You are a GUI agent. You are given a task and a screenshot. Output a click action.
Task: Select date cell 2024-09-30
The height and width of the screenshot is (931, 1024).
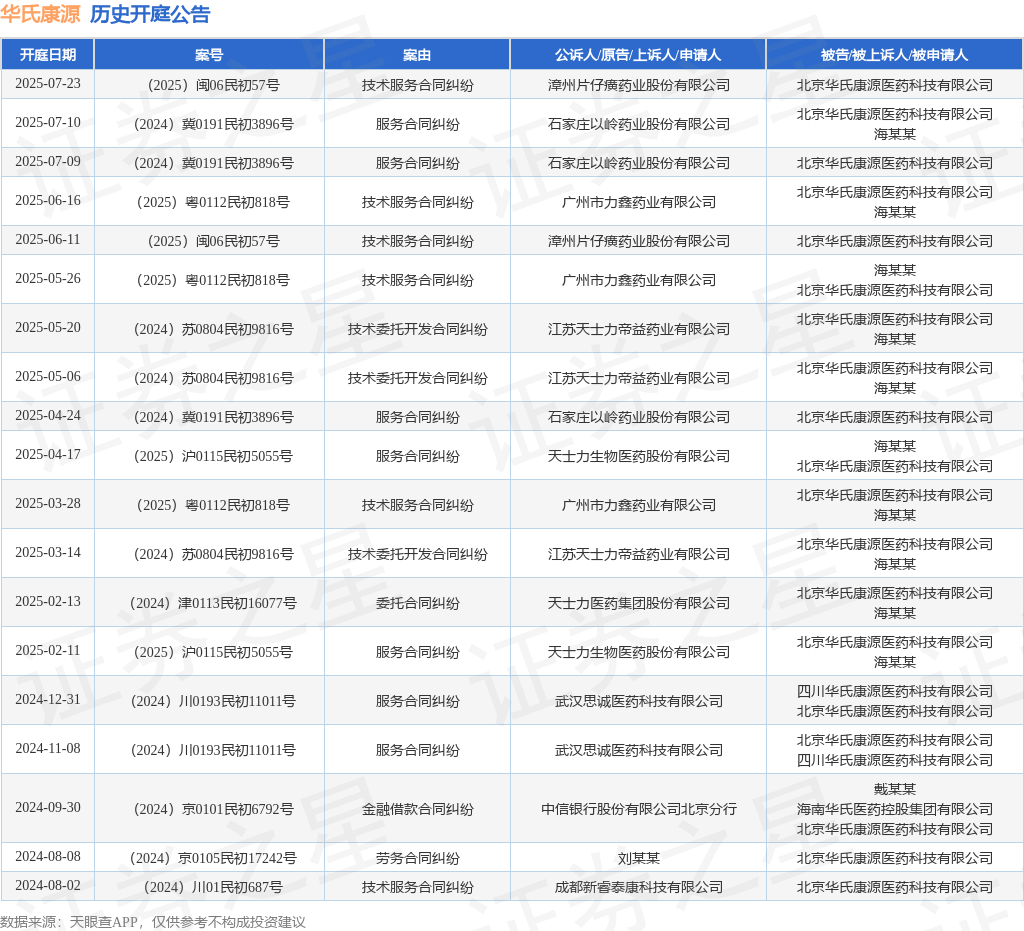tap(48, 808)
